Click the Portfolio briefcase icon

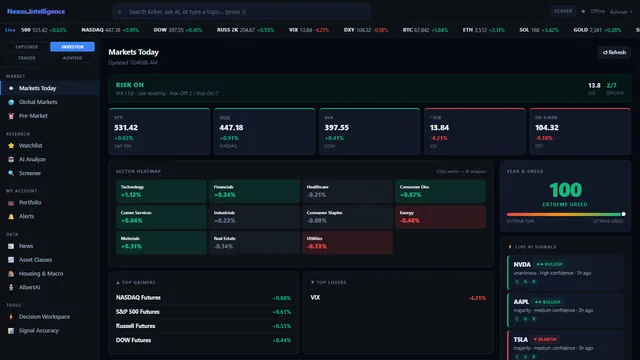(x=11, y=203)
